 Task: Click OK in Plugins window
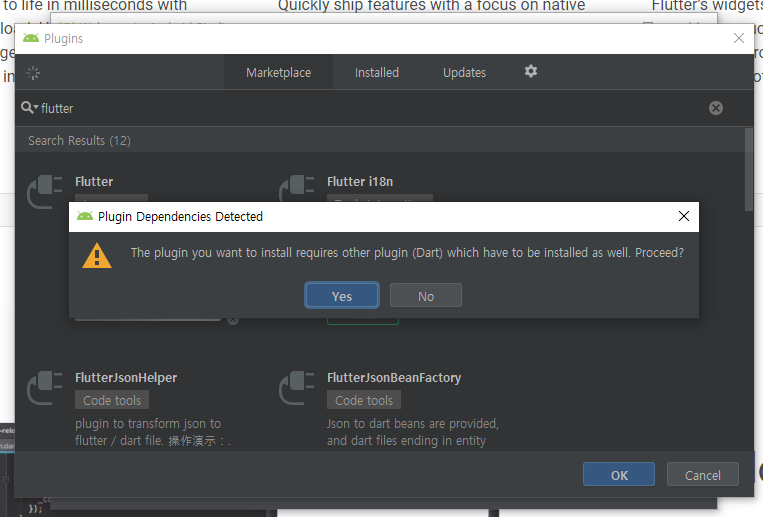tap(619, 475)
